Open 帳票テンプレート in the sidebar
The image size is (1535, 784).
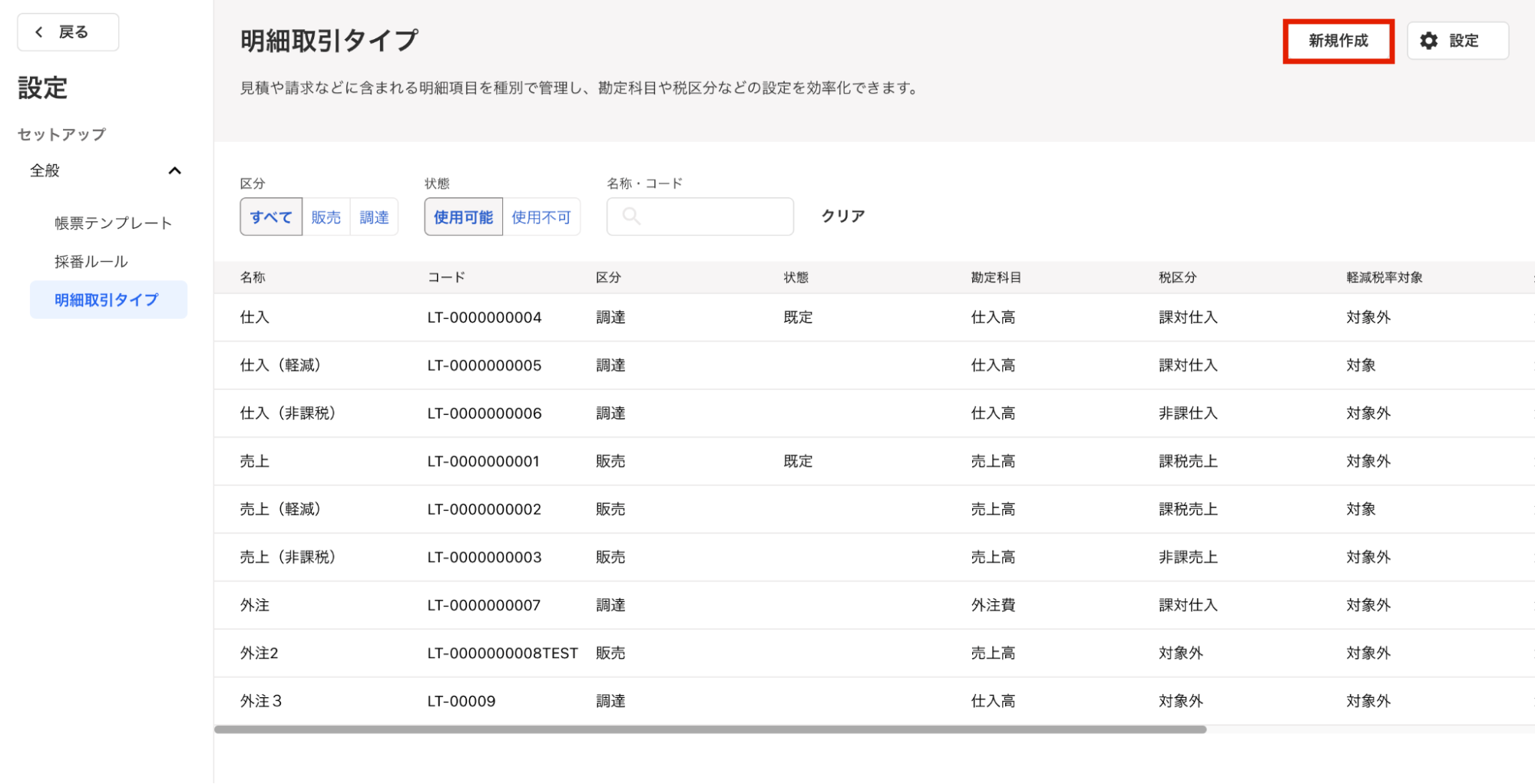pyautogui.click(x=114, y=223)
